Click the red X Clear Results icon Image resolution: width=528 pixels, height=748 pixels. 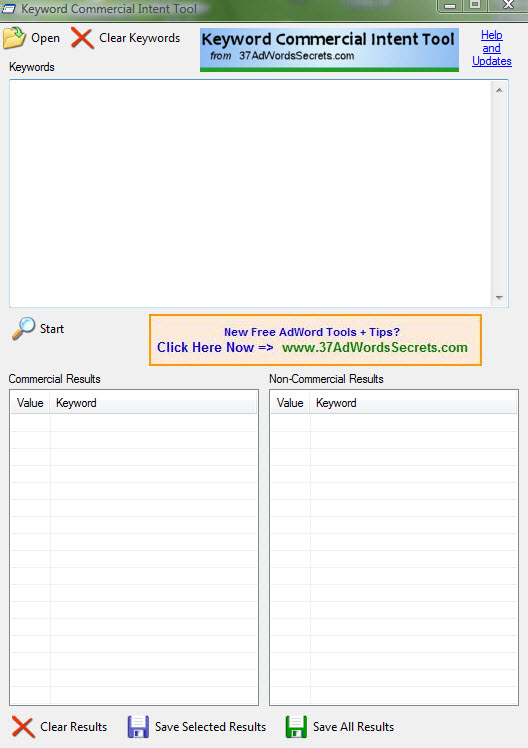[22, 727]
